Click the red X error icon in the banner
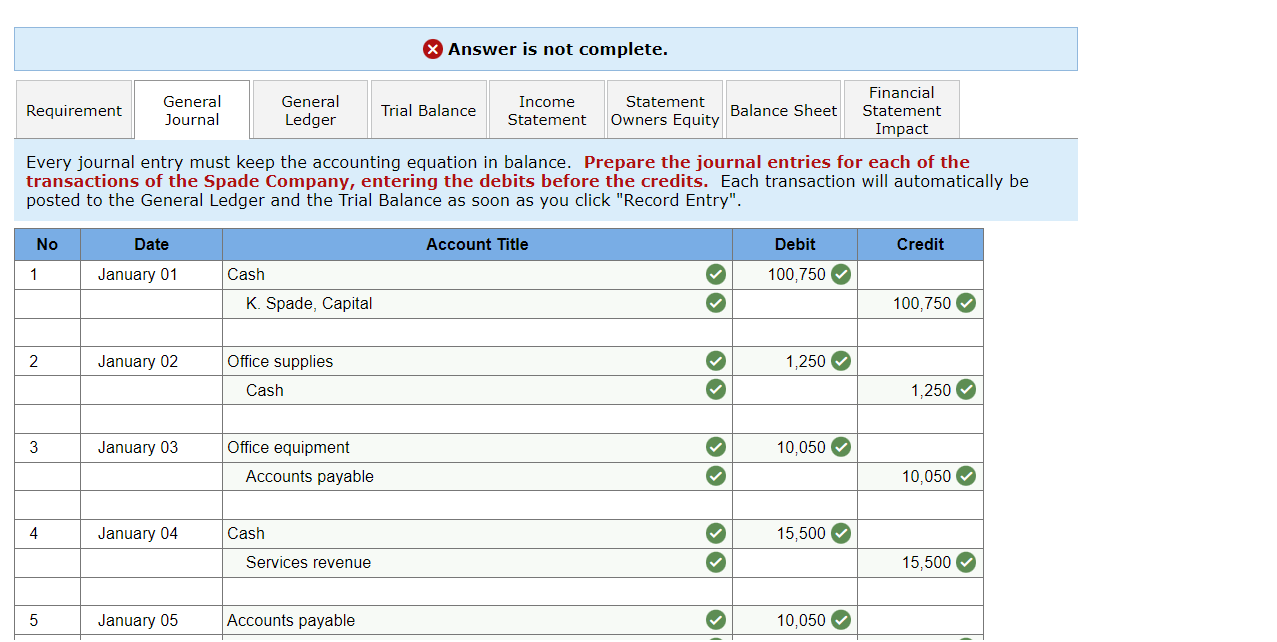This screenshot has height=642, width=1277. (x=432, y=48)
